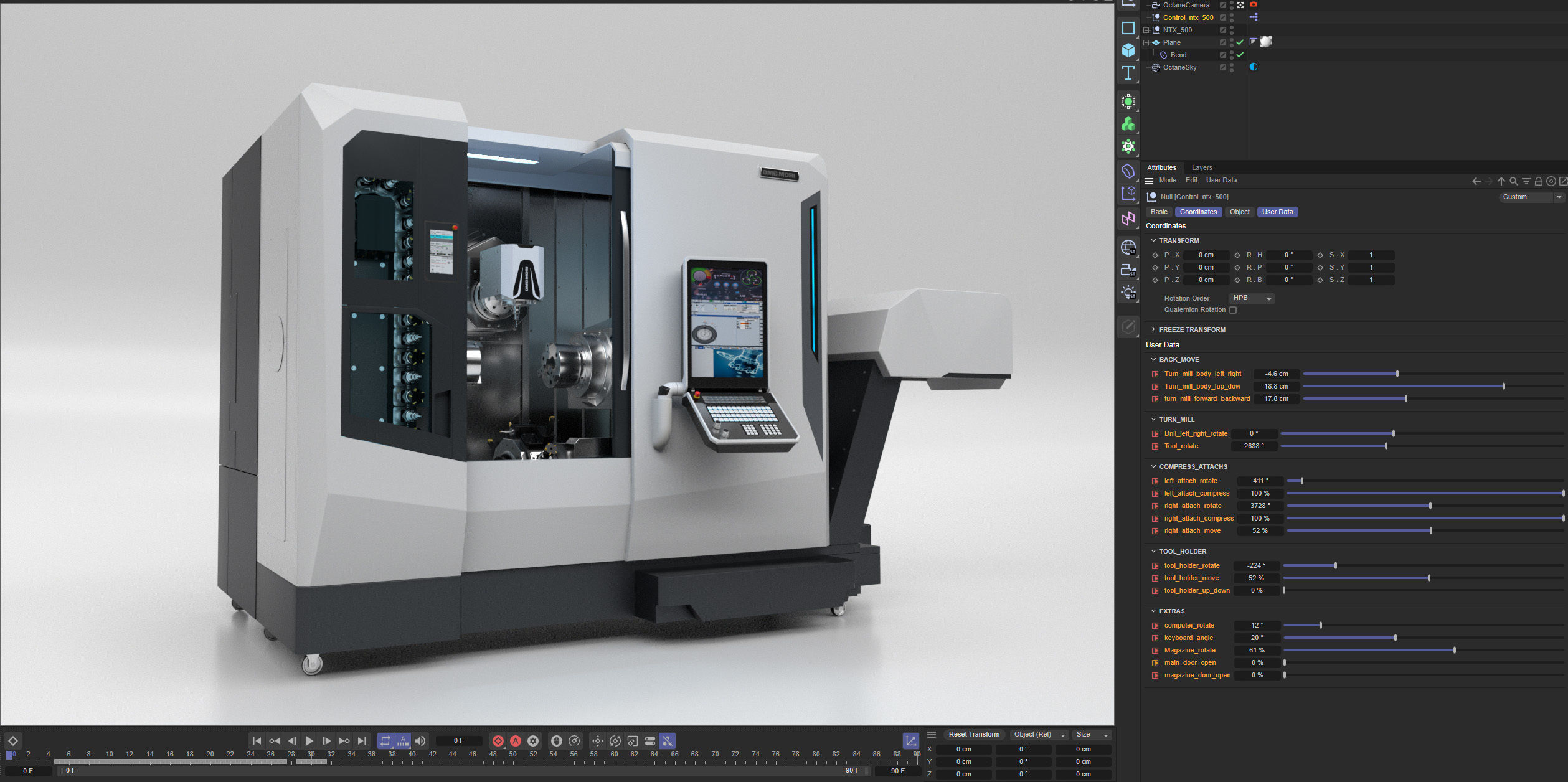Click the main_door_open slider track
Image resolution: width=1568 pixels, height=782 pixels.
1423,663
